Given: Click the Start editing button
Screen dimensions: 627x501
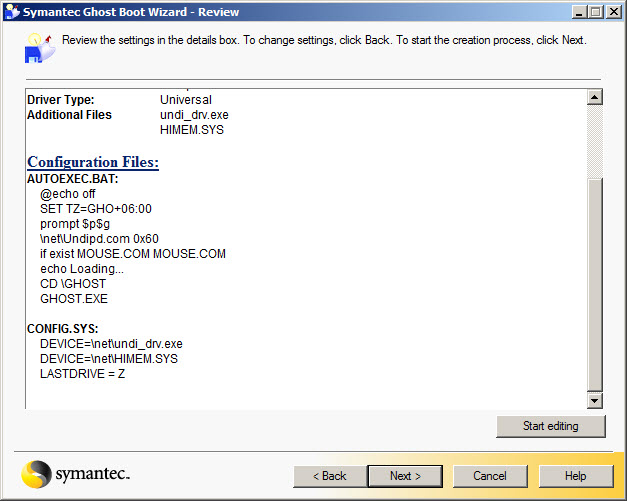Looking at the screenshot, I should click(551, 426).
